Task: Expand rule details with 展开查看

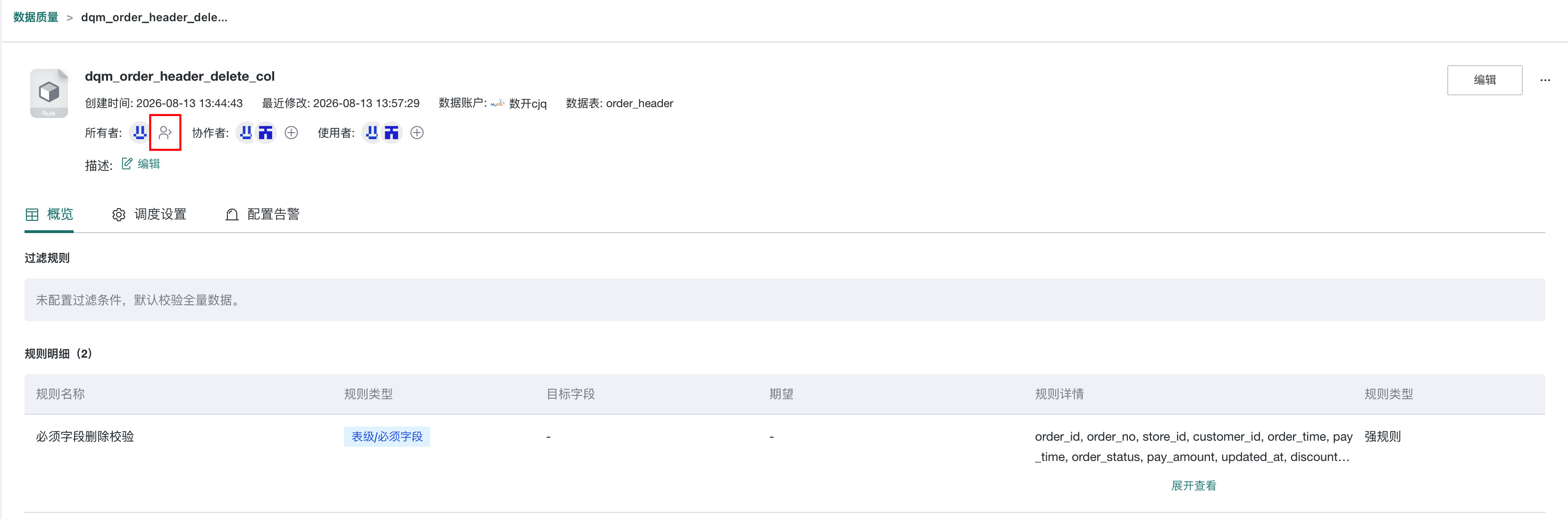Action: 1193,486
